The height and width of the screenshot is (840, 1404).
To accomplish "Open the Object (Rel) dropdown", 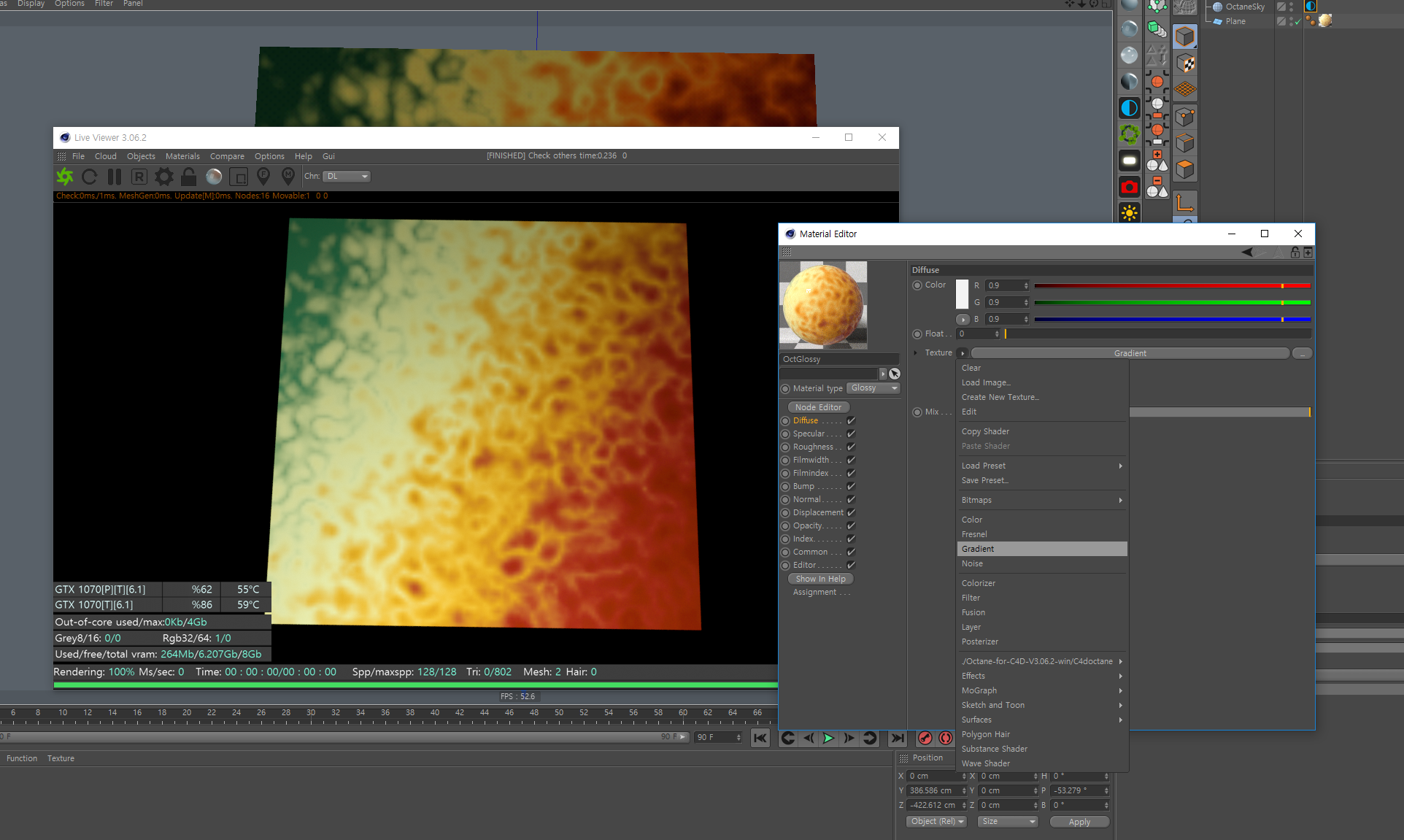I will [937, 822].
